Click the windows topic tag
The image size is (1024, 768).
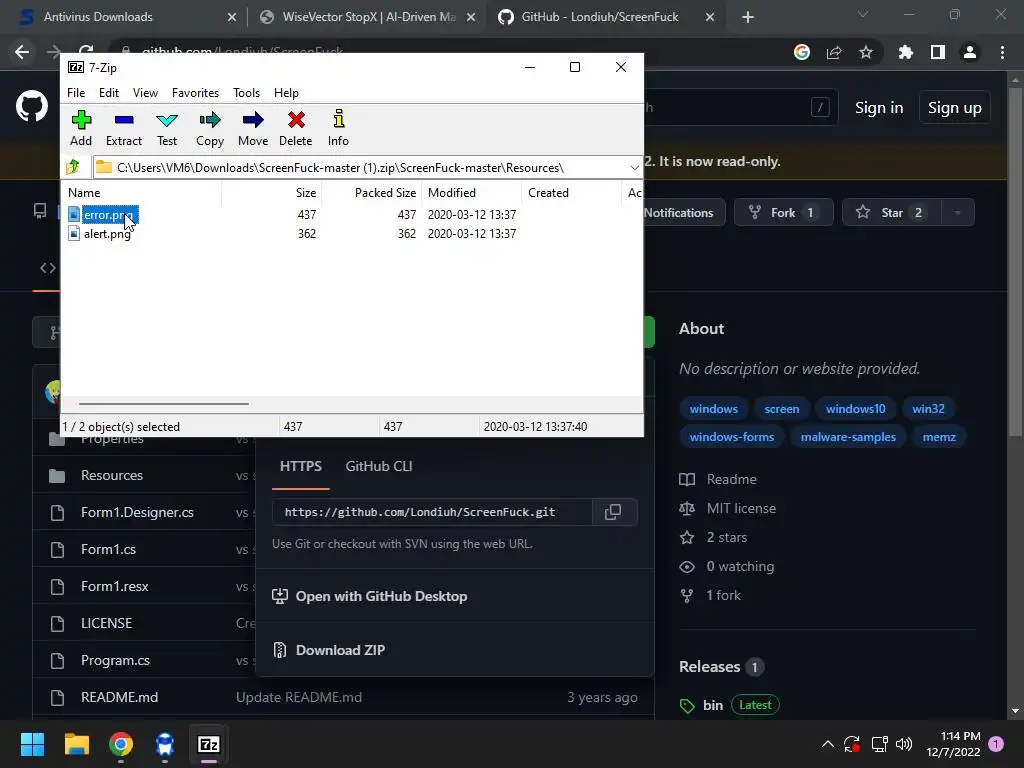point(713,409)
